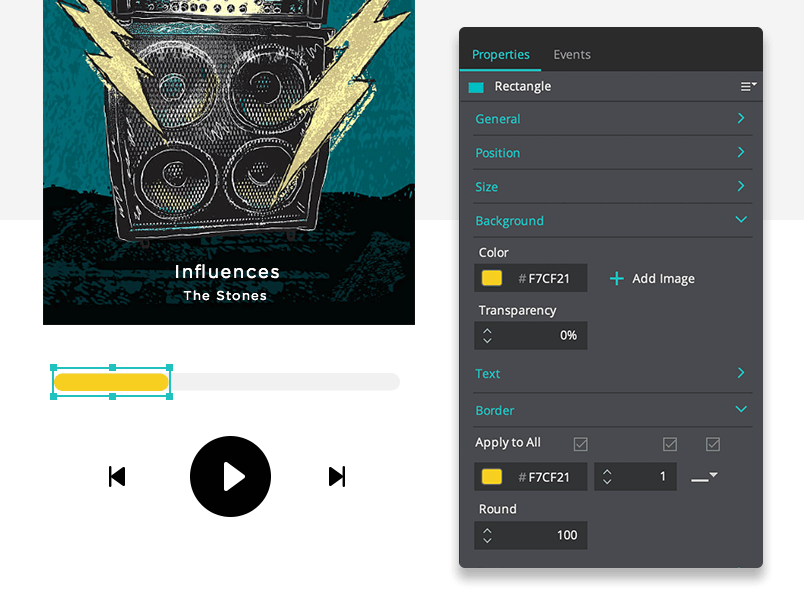Click the border width stepper arrows
This screenshot has width=804, height=600.
tap(607, 477)
